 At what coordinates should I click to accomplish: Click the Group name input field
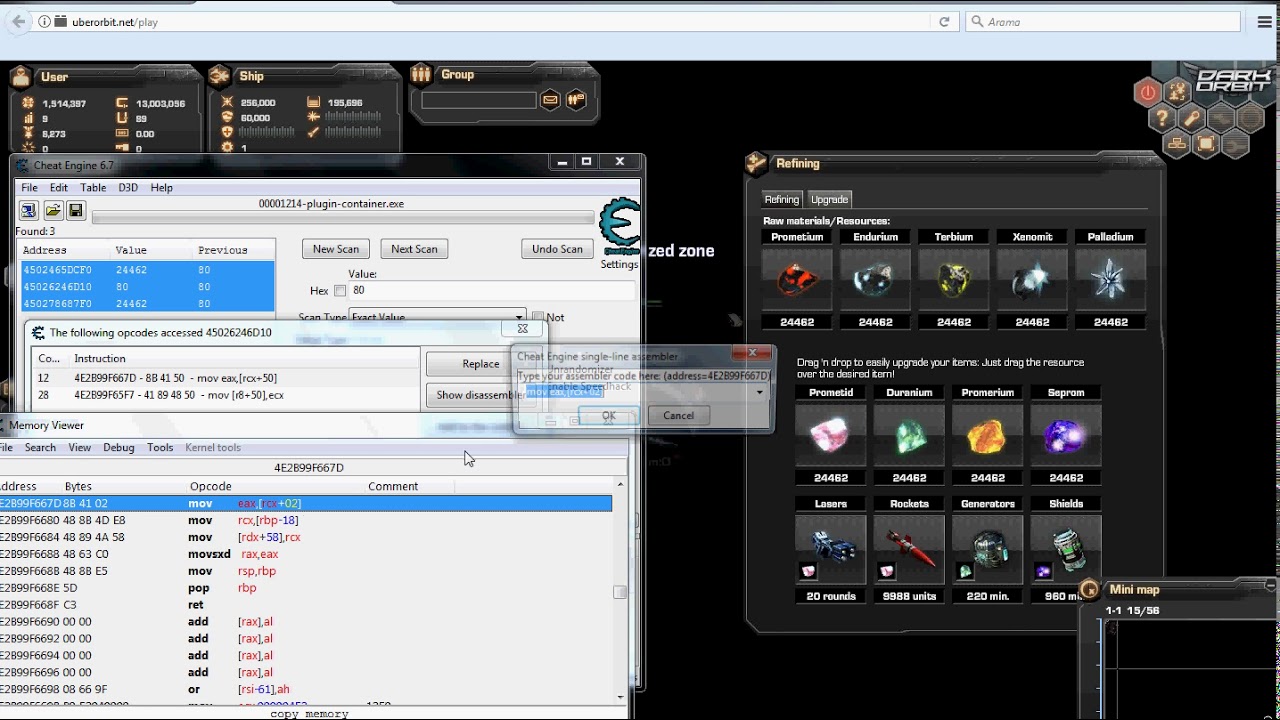(x=479, y=100)
